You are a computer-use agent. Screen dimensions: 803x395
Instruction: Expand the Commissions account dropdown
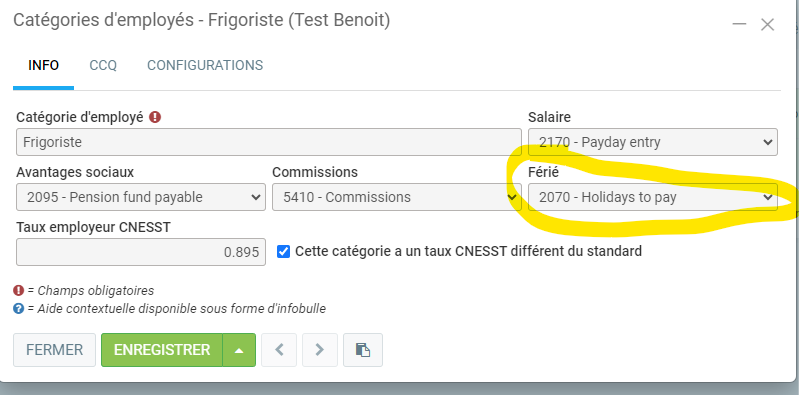(397, 197)
